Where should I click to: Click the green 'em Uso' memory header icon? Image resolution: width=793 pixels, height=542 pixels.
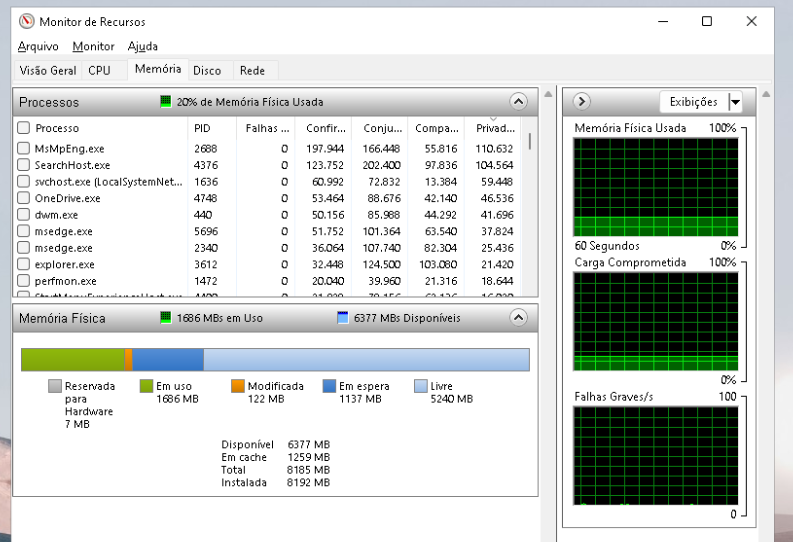(166, 318)
